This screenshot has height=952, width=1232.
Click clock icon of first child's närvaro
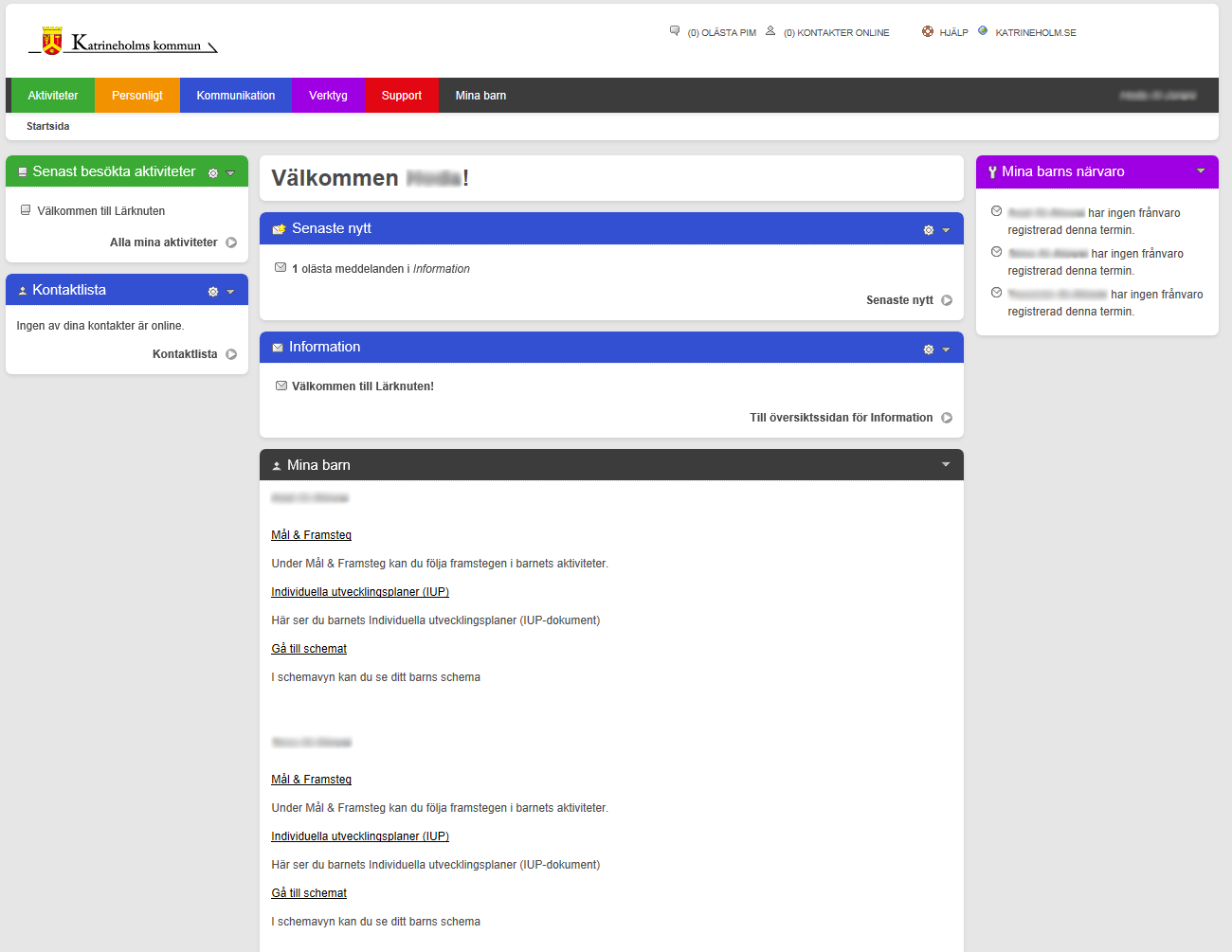click(996, 211)
